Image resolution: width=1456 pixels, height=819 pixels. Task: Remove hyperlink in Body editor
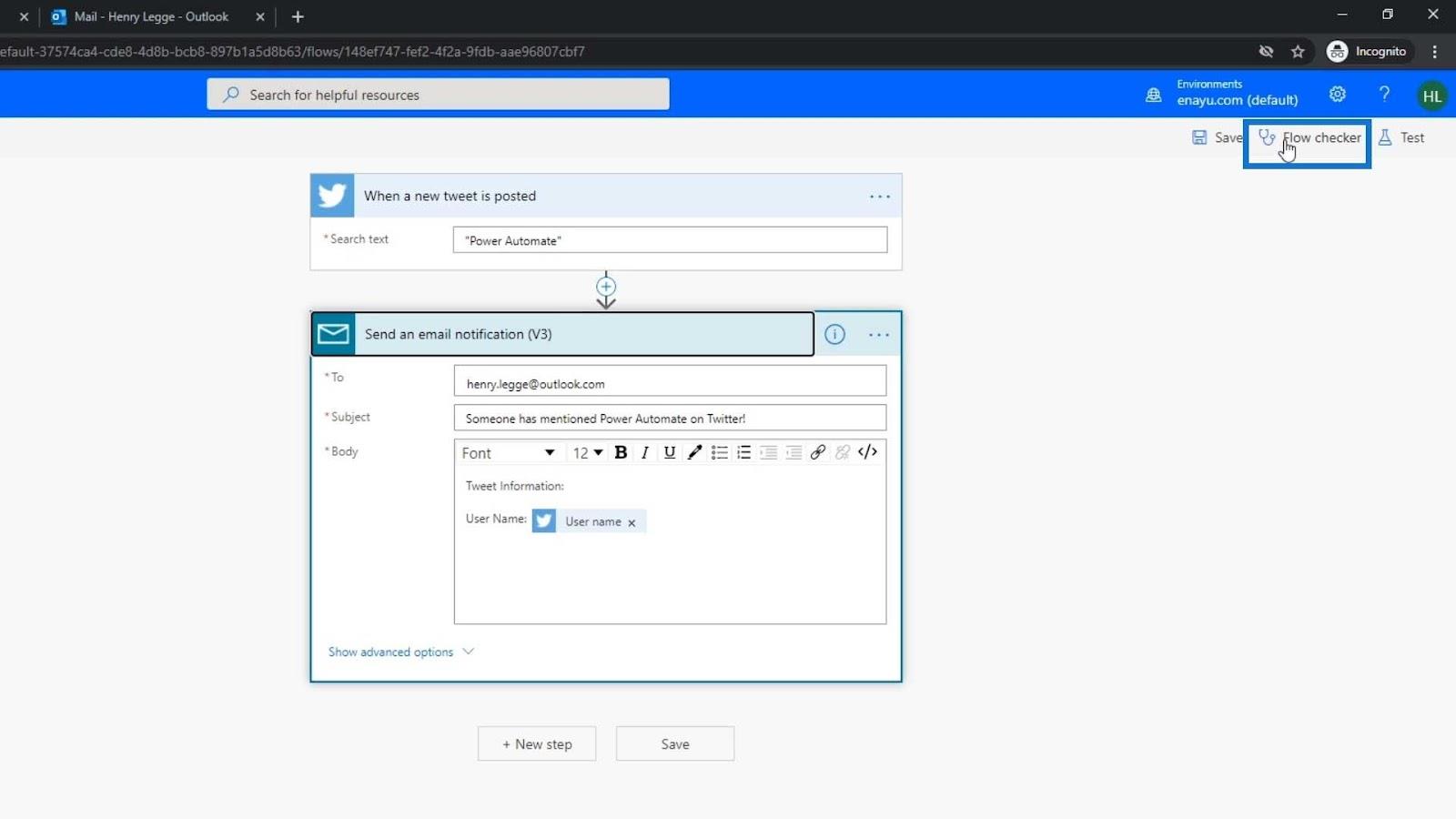click(x=843, y=452)
